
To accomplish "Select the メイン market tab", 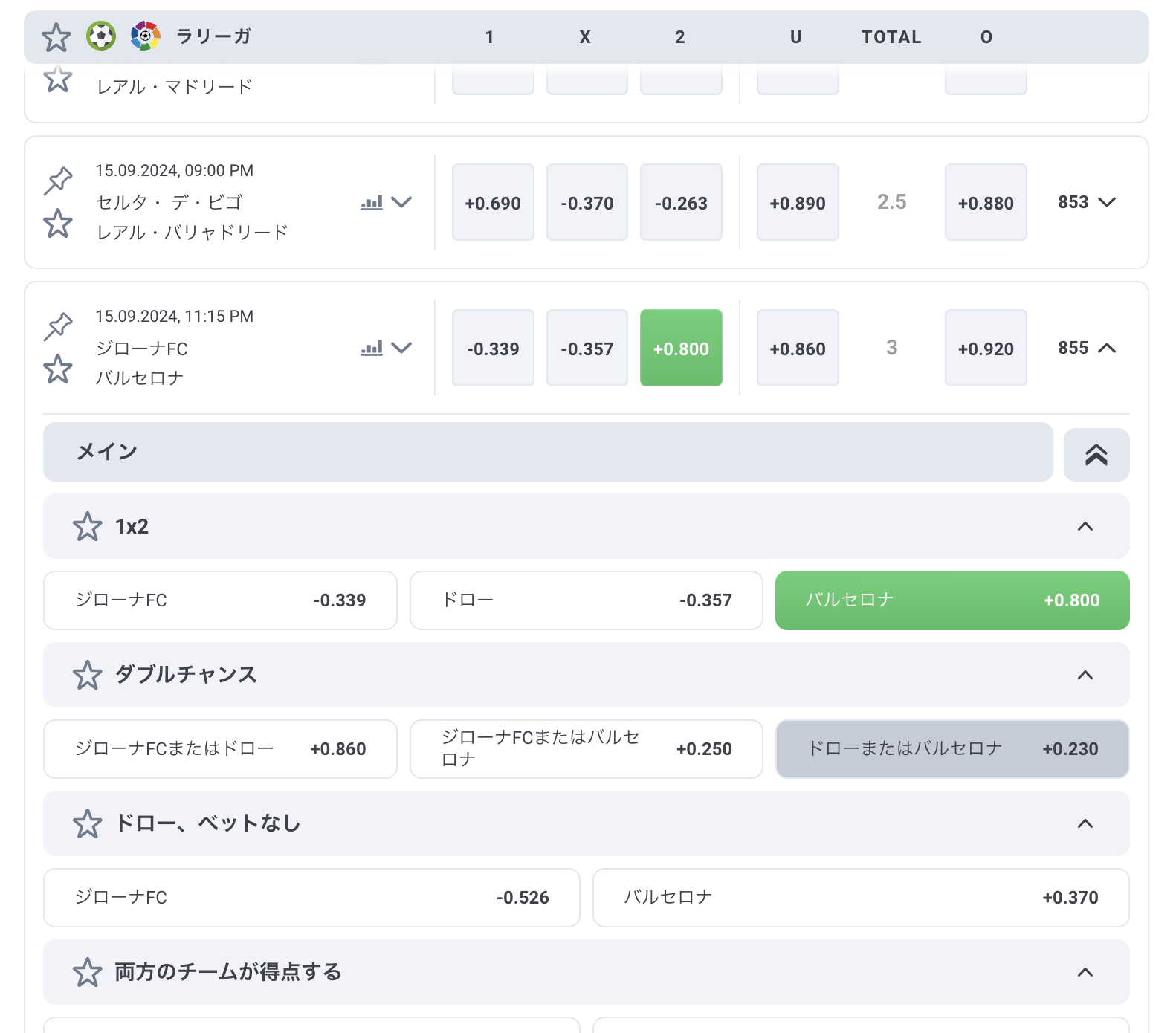I will [547, 452].
